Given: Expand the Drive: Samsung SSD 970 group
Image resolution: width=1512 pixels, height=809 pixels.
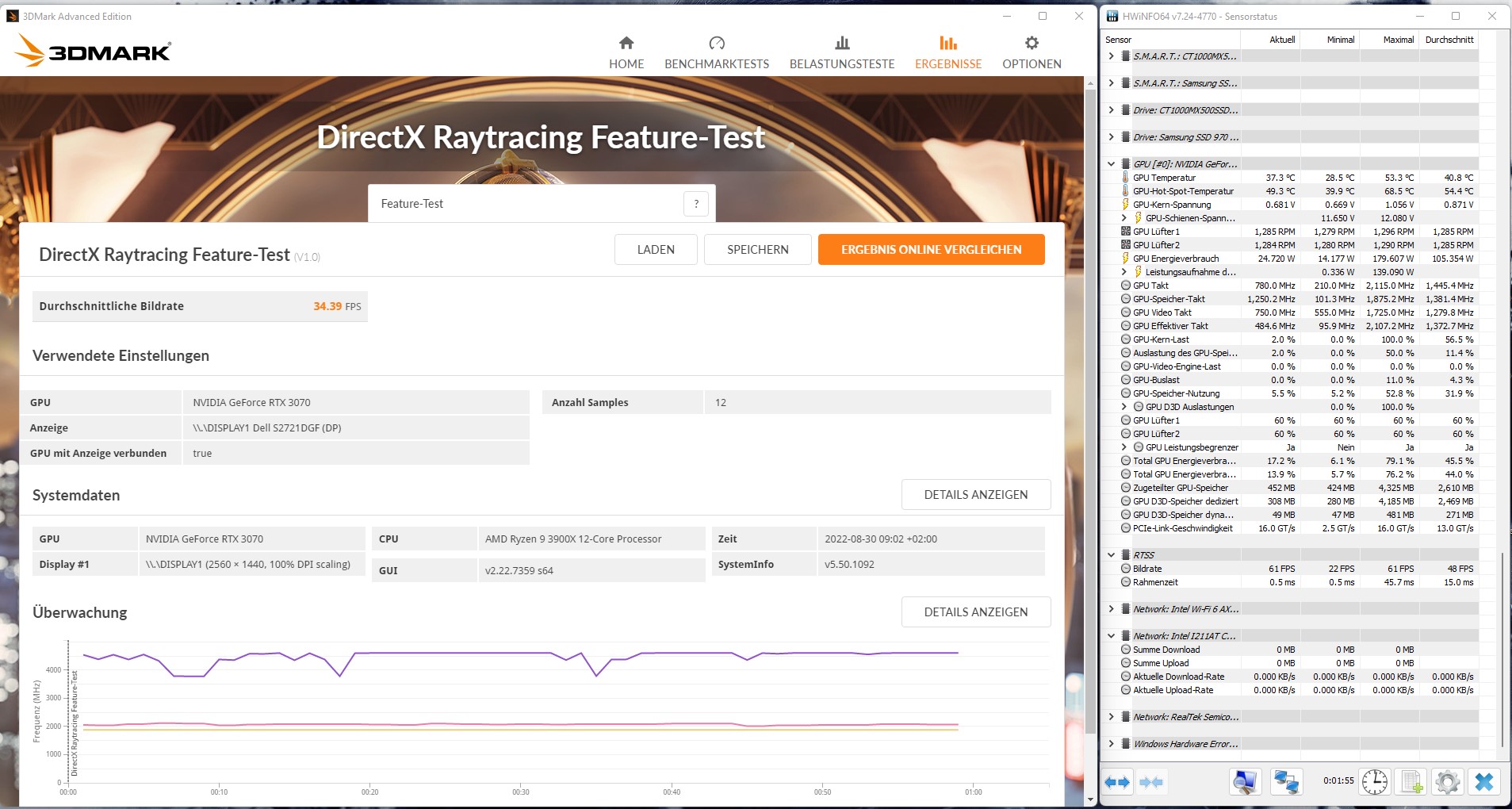Looking at the screenshot, I should pos(1111,137).
